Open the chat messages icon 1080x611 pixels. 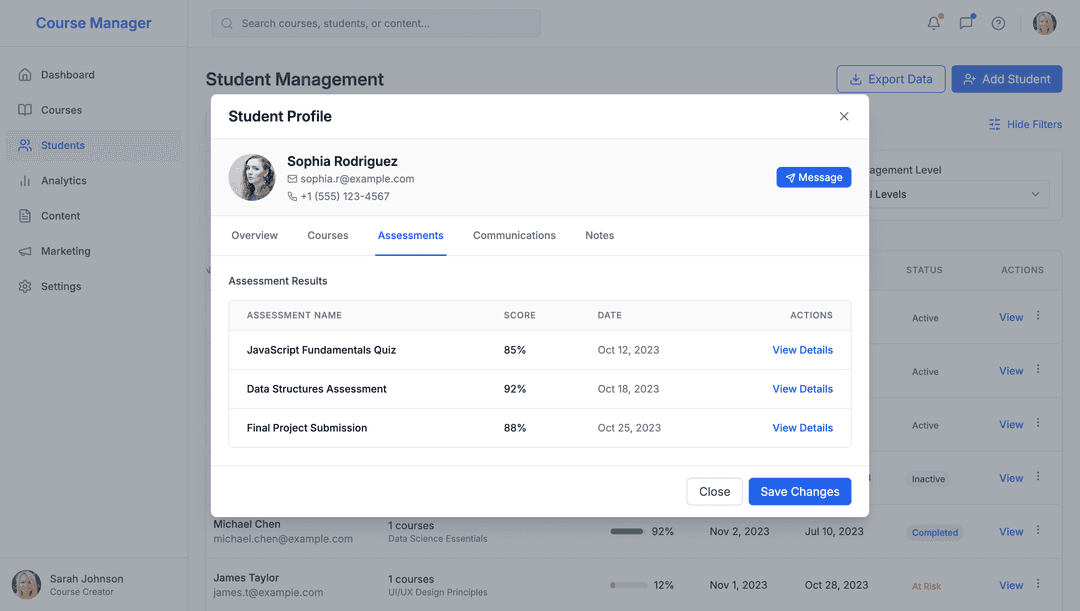pyautogui.click(x=966, y=23)
